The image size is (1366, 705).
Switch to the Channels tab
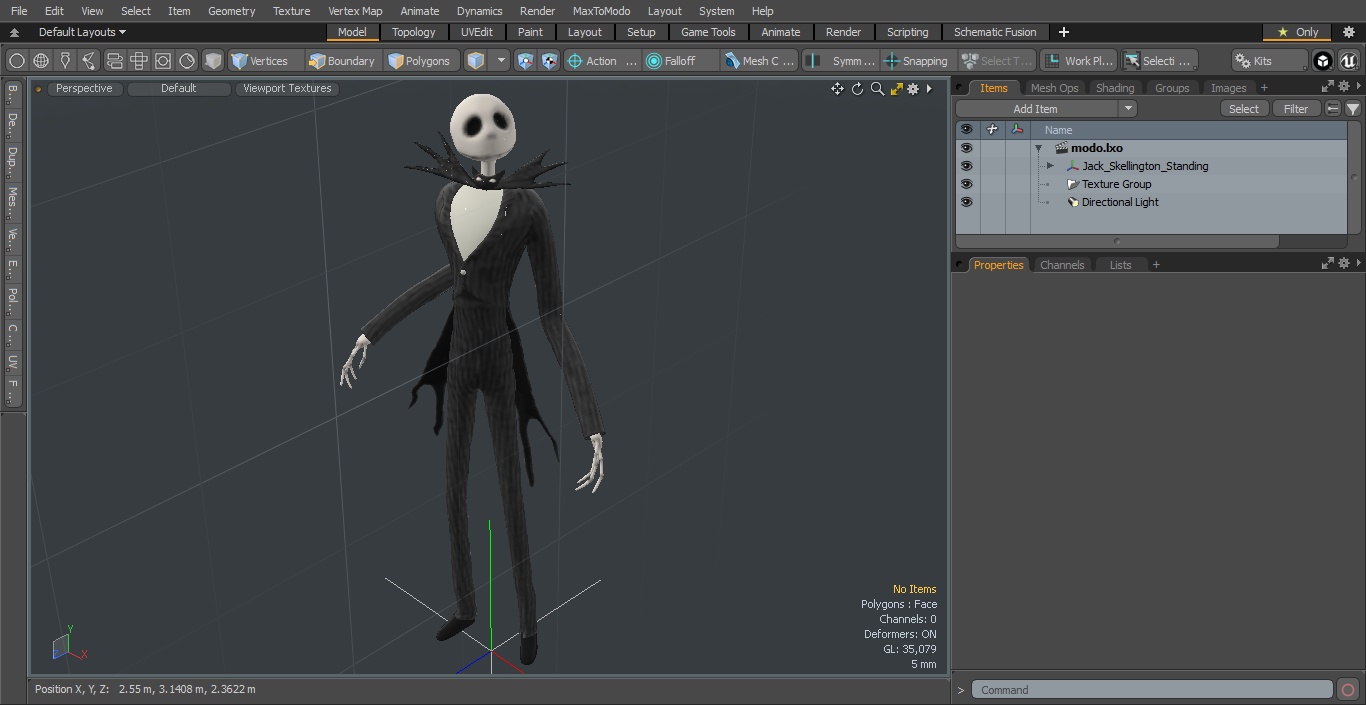click(1062, 265)
